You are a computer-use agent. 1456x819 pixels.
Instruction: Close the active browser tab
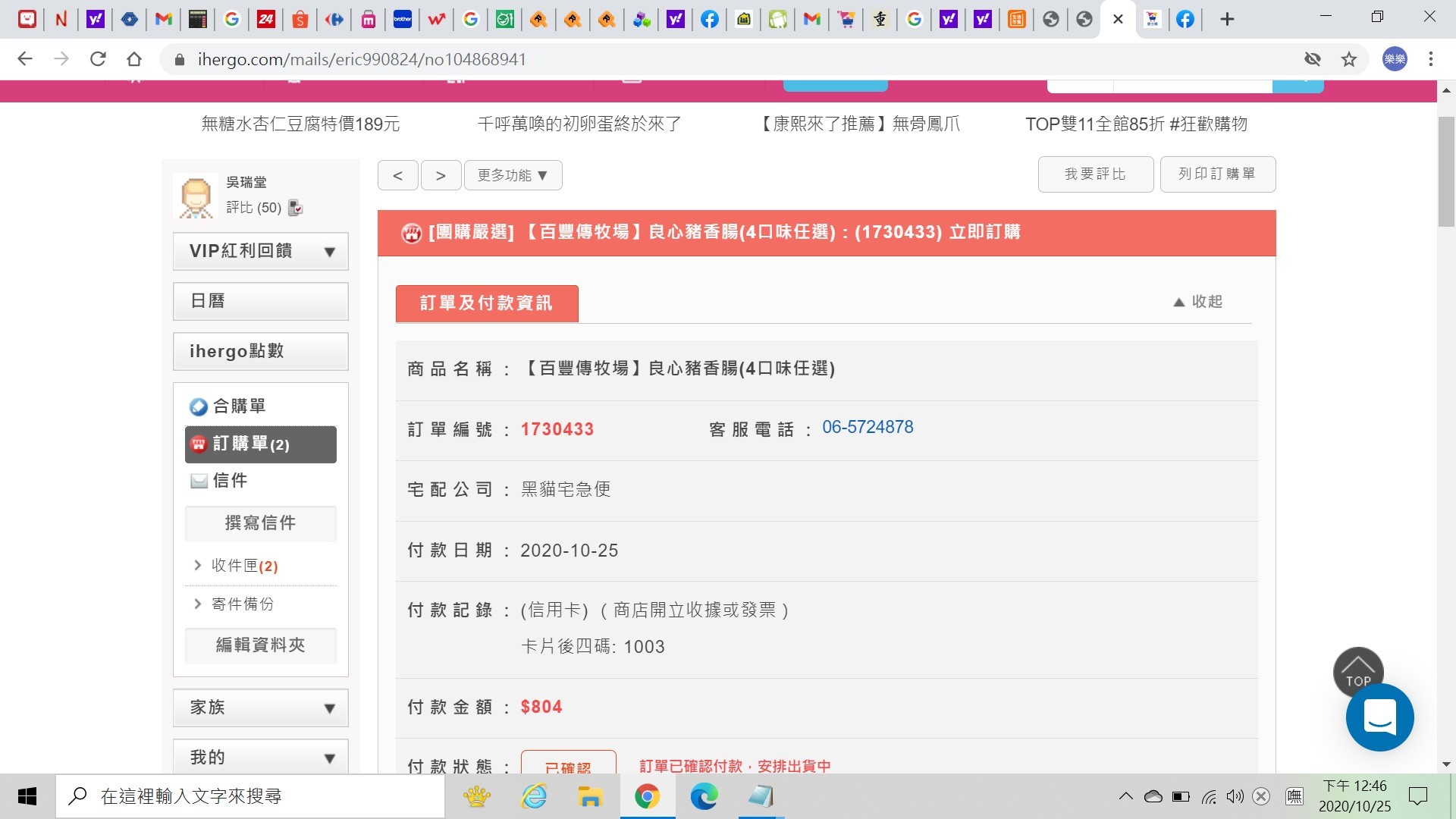click(1118, 19)
